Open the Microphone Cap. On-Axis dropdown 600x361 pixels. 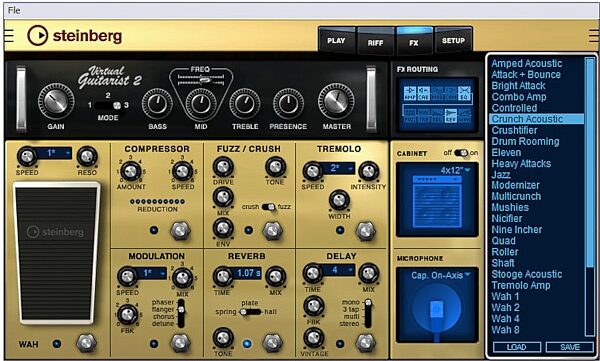click(441, 275)
